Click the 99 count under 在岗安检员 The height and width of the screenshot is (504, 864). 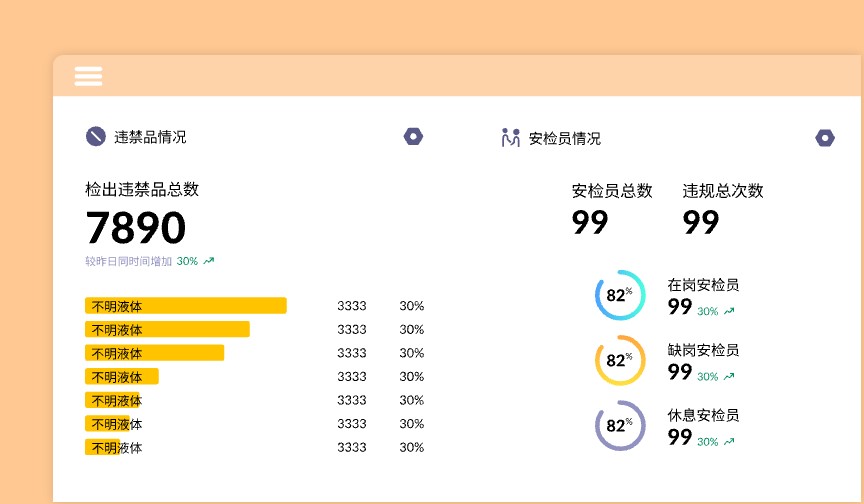tap(680, 306)
